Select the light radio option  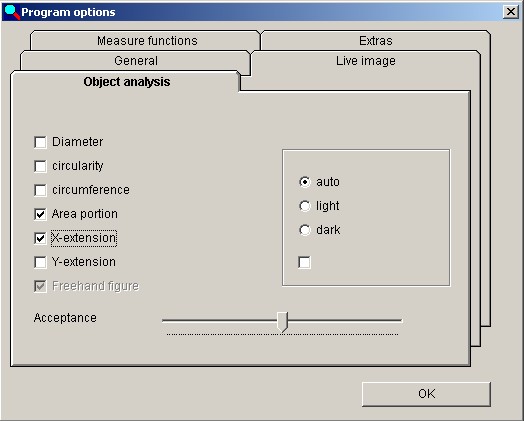[305, 206]
